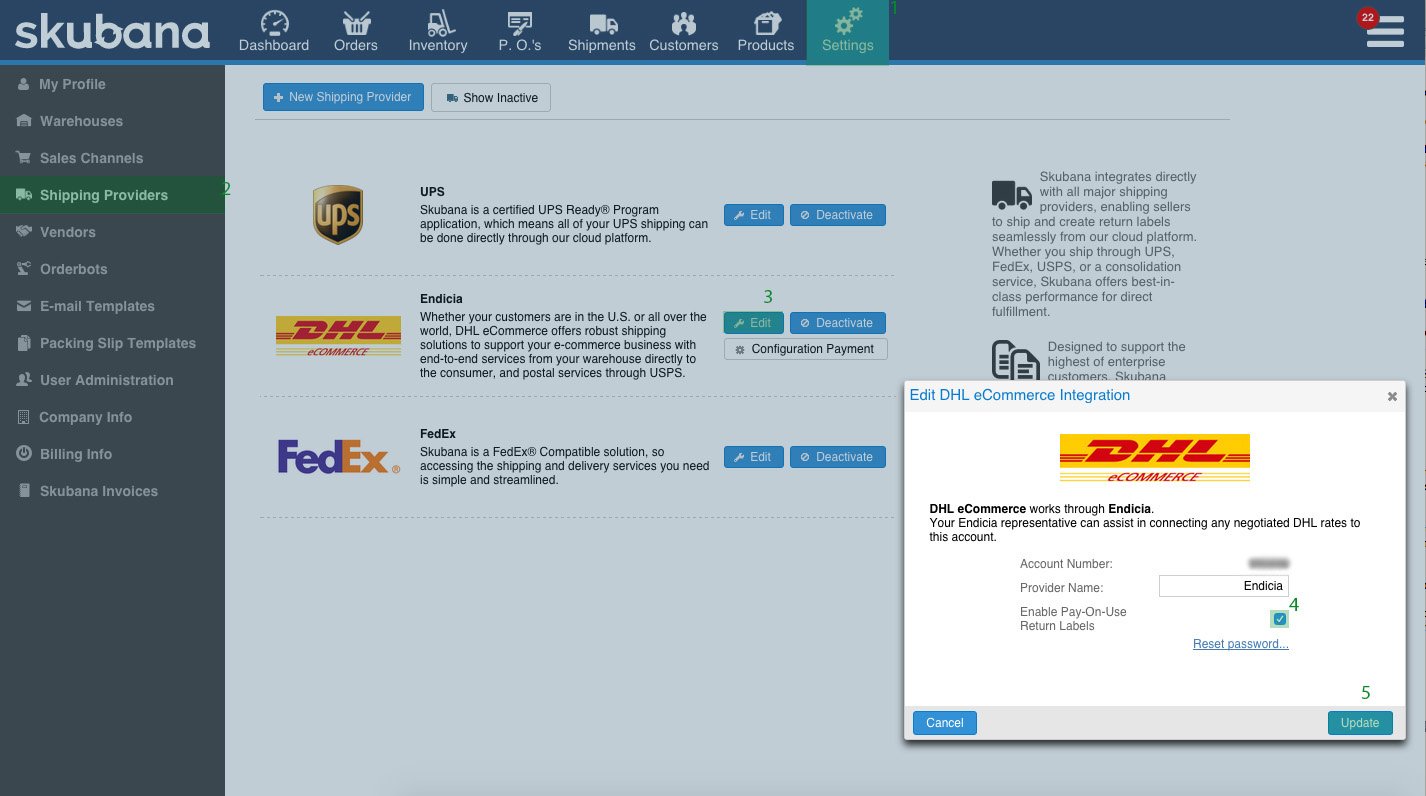Deactivate the FedEx shipping provider
This screenshot has height=796, width=1426.
coord(837,457)
